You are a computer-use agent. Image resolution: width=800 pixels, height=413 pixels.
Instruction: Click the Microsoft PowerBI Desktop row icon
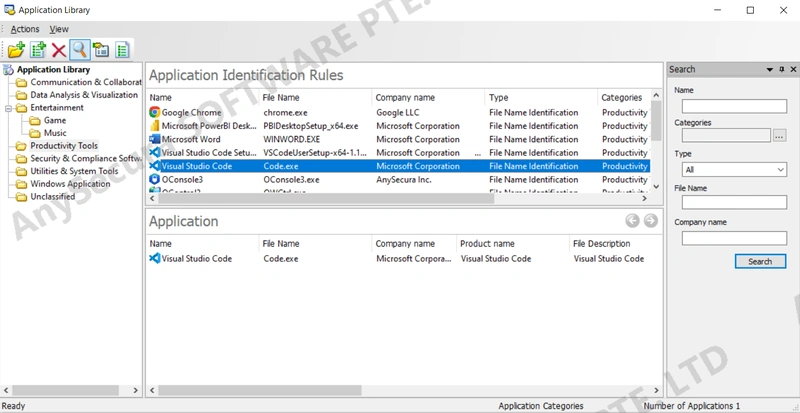tap(155, 126)
